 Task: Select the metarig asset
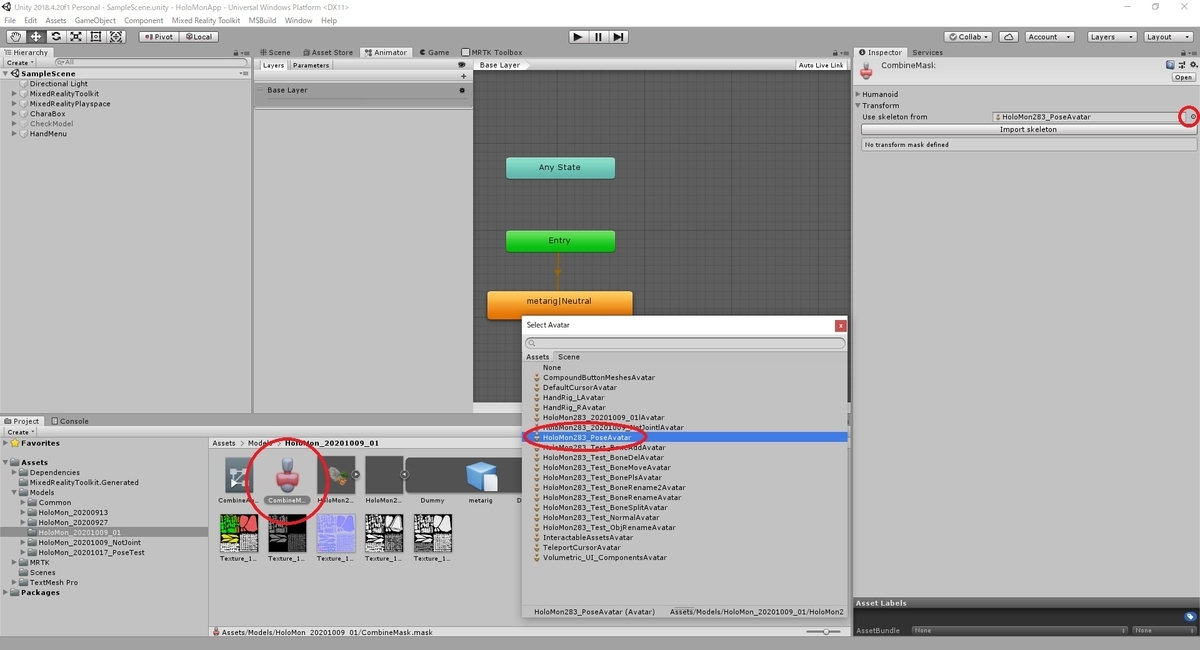tap(481, 481)
